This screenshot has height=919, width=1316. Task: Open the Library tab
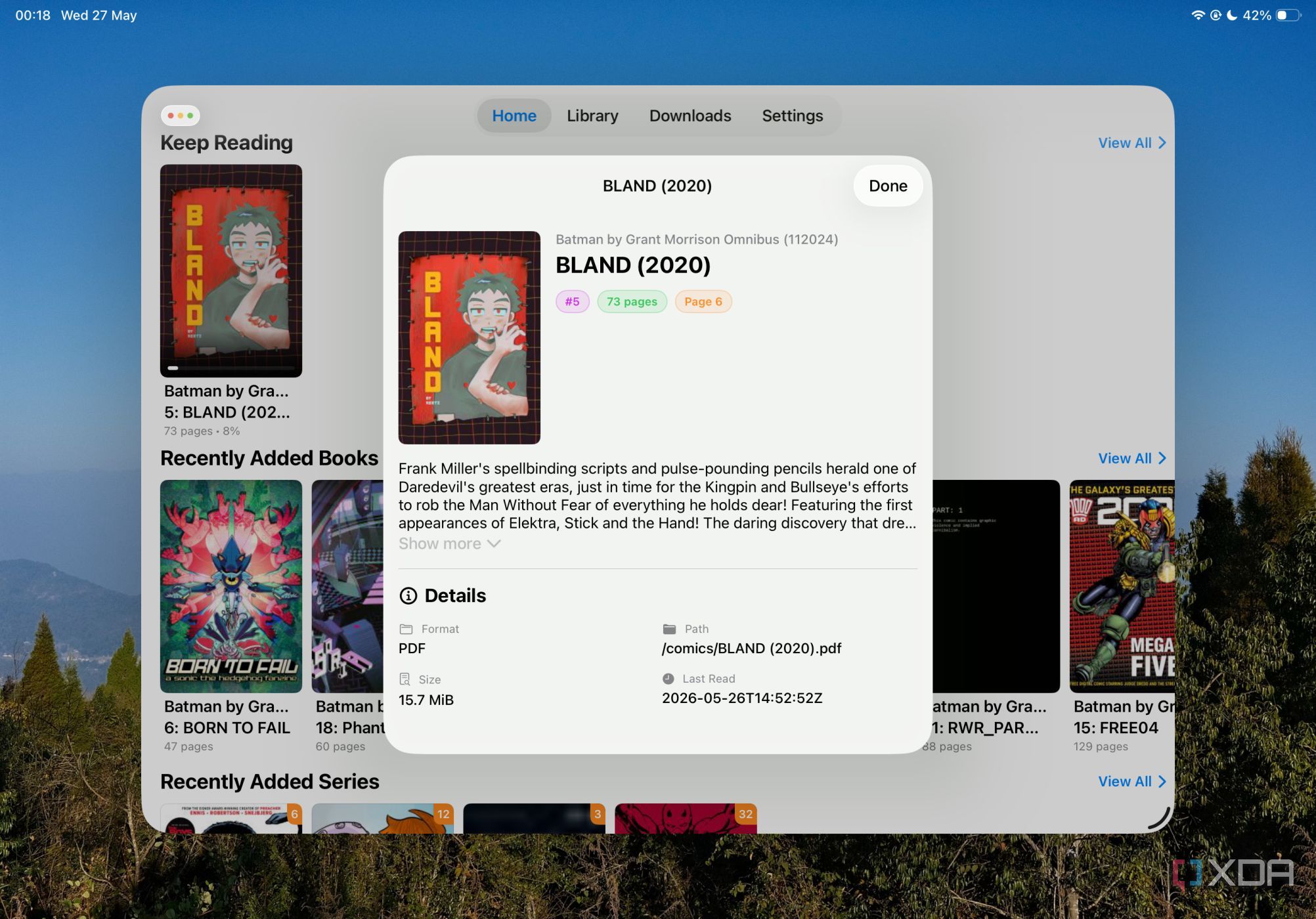tap(592, 116)
